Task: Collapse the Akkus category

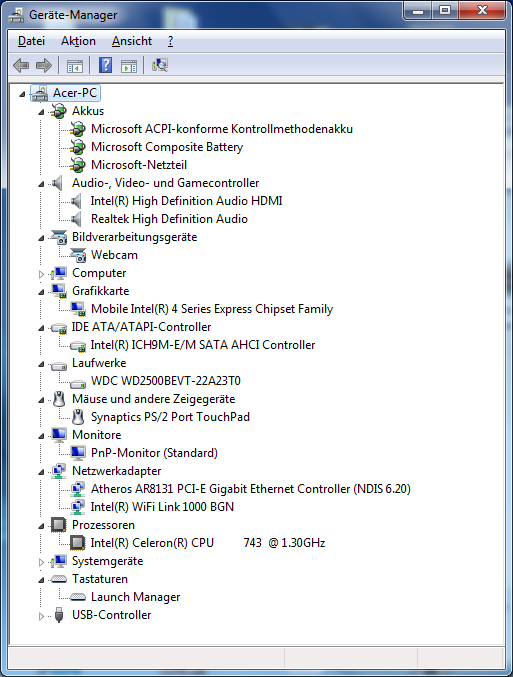Action: pos(41,112)
